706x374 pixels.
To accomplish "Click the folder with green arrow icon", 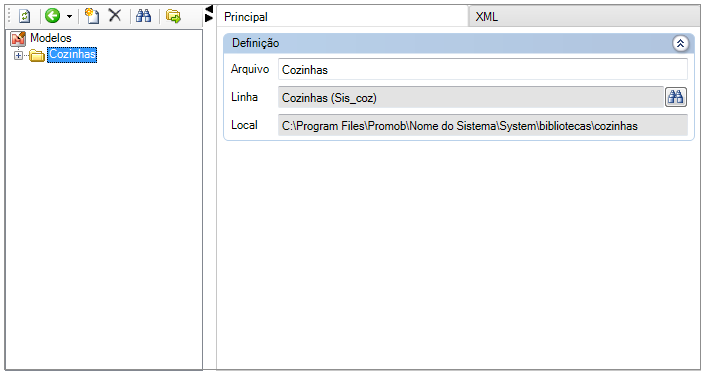I will 173,17.
